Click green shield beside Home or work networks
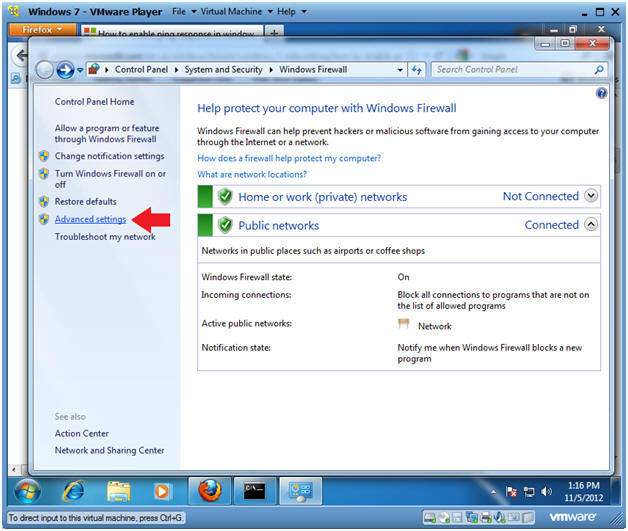The height and width of the screenshot is (531, 628). tap(225, 196)
